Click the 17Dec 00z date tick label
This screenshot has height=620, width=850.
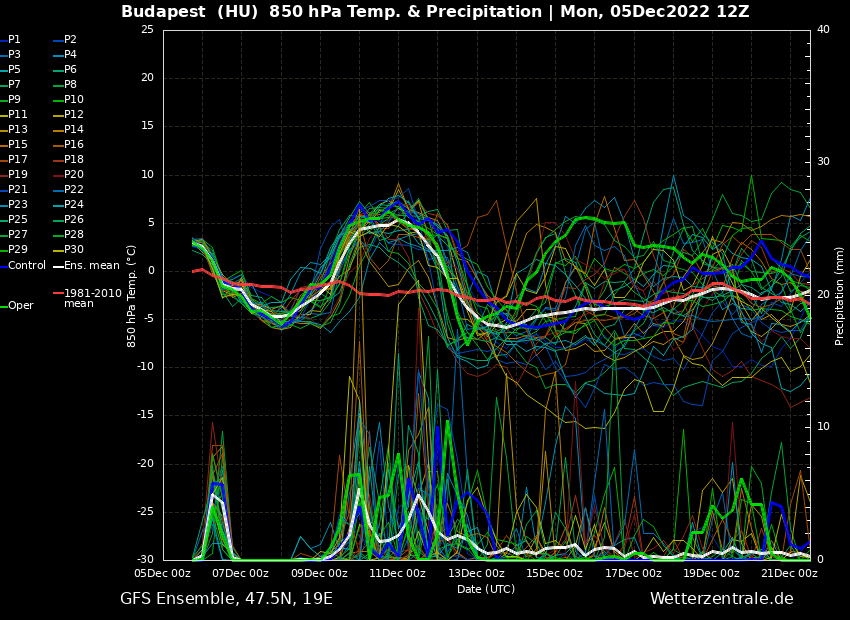(633, 574)
